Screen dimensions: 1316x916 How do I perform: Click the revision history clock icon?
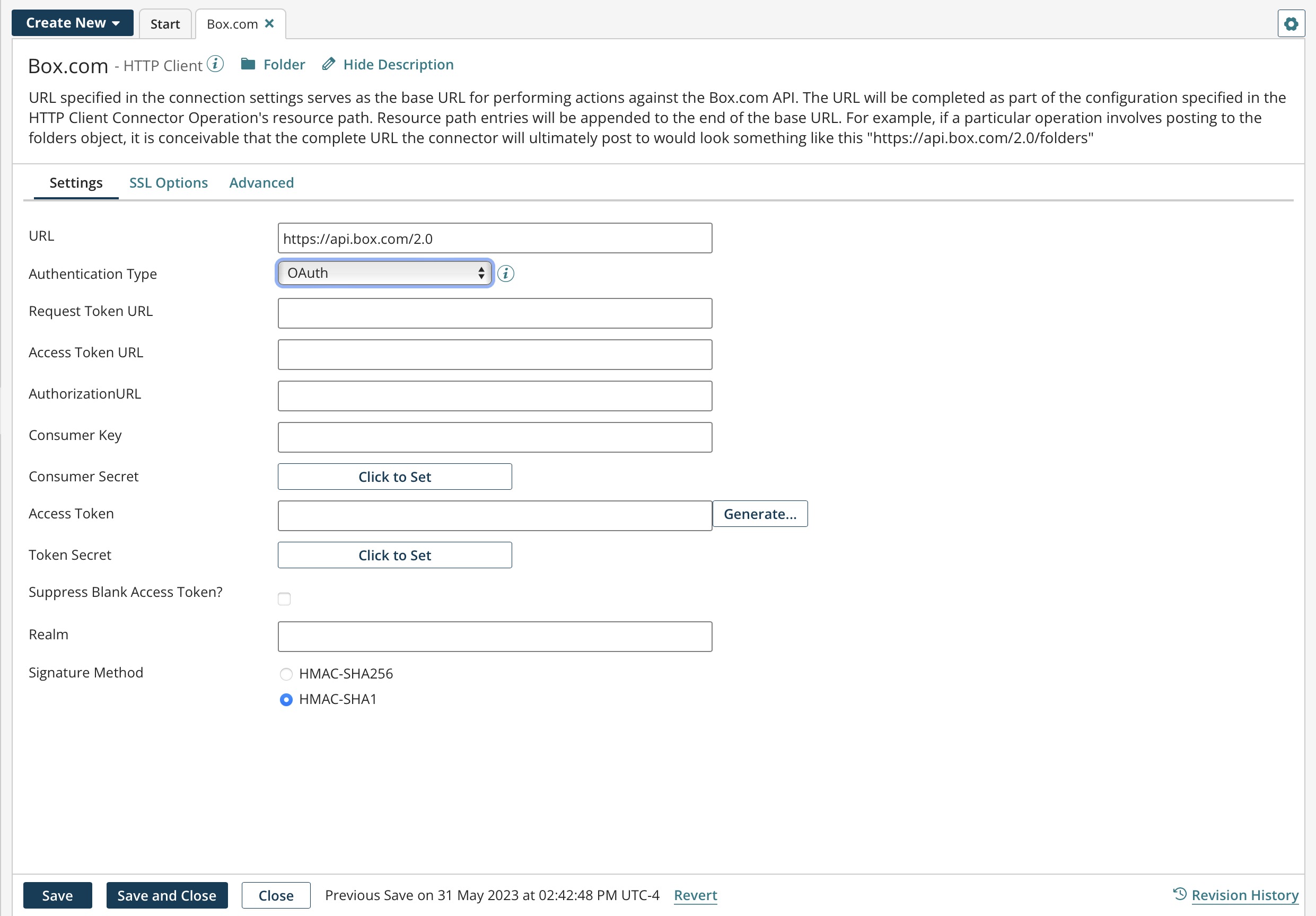tap(1179, 894)
